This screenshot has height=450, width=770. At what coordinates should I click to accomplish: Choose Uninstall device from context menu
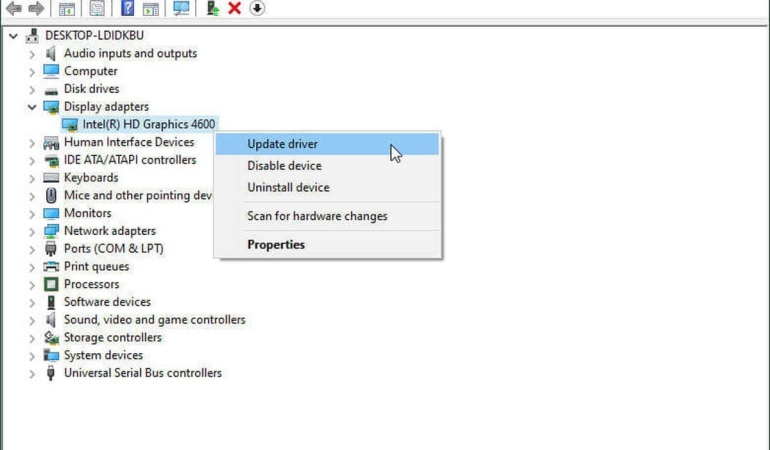point(327,187)
